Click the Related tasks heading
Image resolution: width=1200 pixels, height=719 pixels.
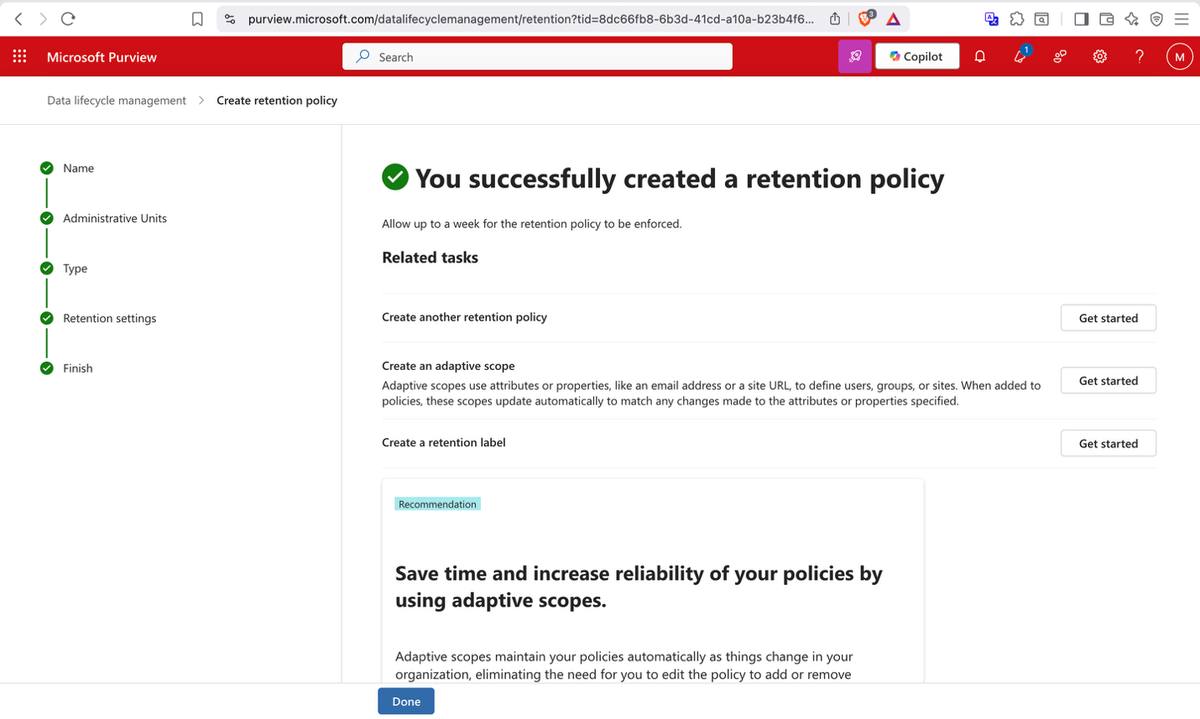(x=430, y=257)
